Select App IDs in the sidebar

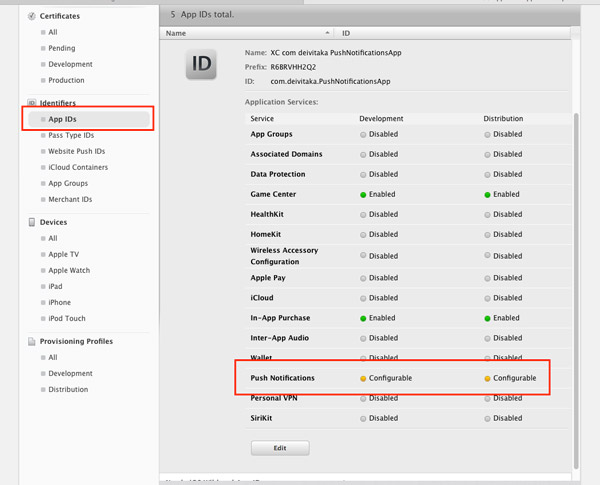coord(63,119)
